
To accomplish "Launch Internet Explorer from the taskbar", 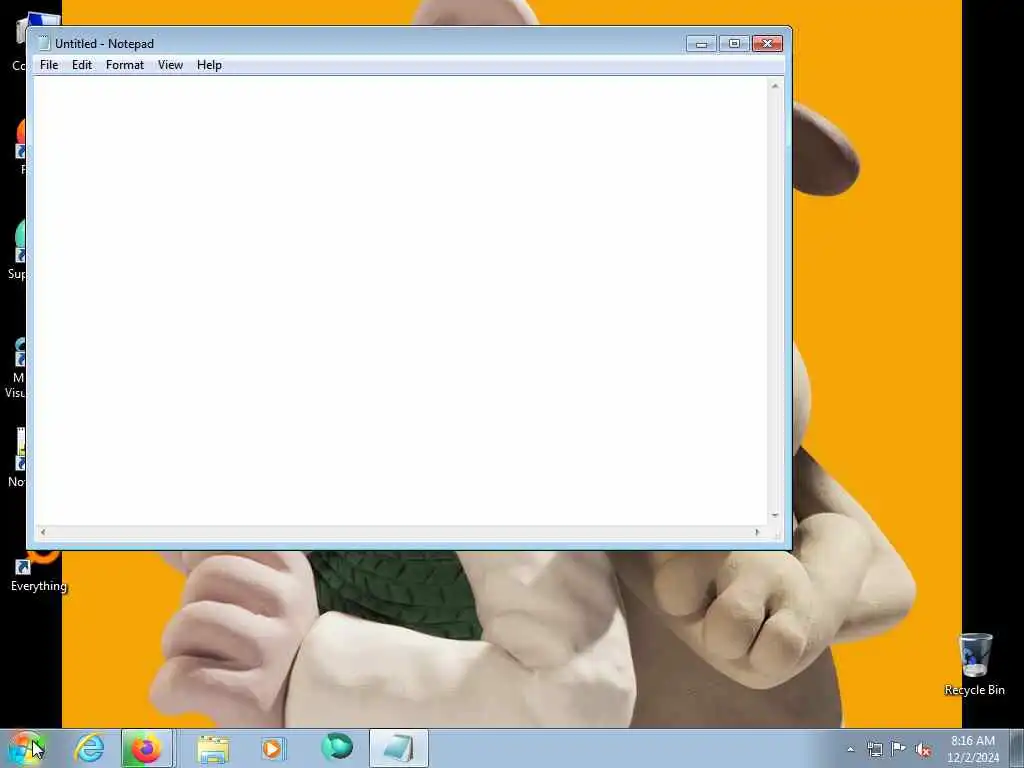I will (89, 748).
